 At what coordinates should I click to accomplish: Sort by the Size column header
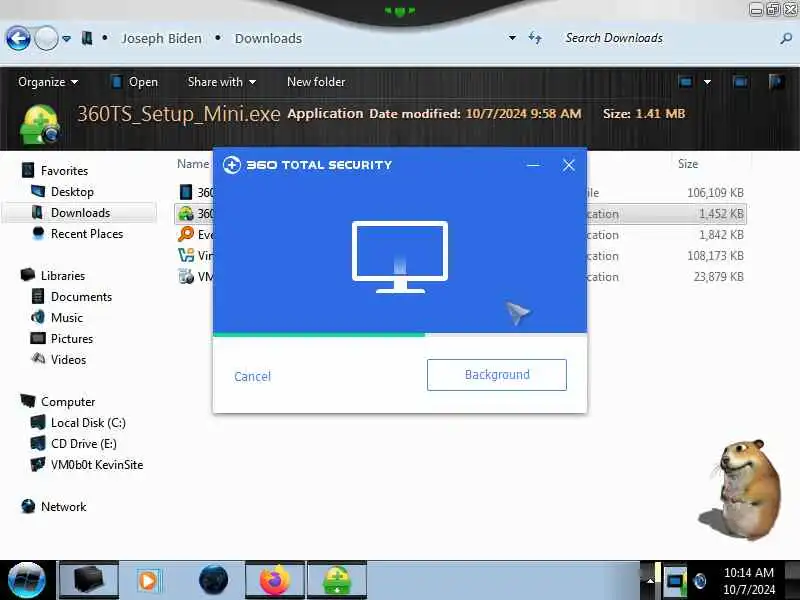(687, 164)
